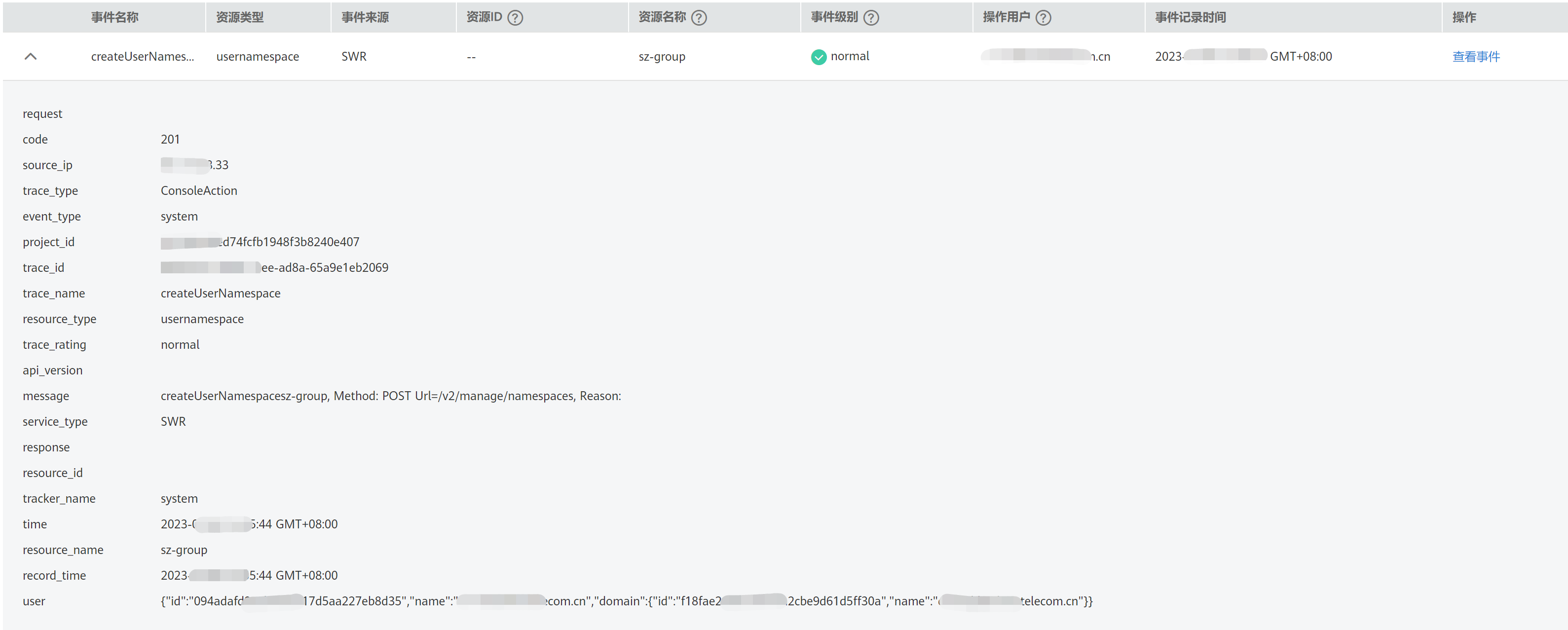Click the 资源类型 column header
This screenshot has height=630, width=1568.
click(x=240, y=18)
